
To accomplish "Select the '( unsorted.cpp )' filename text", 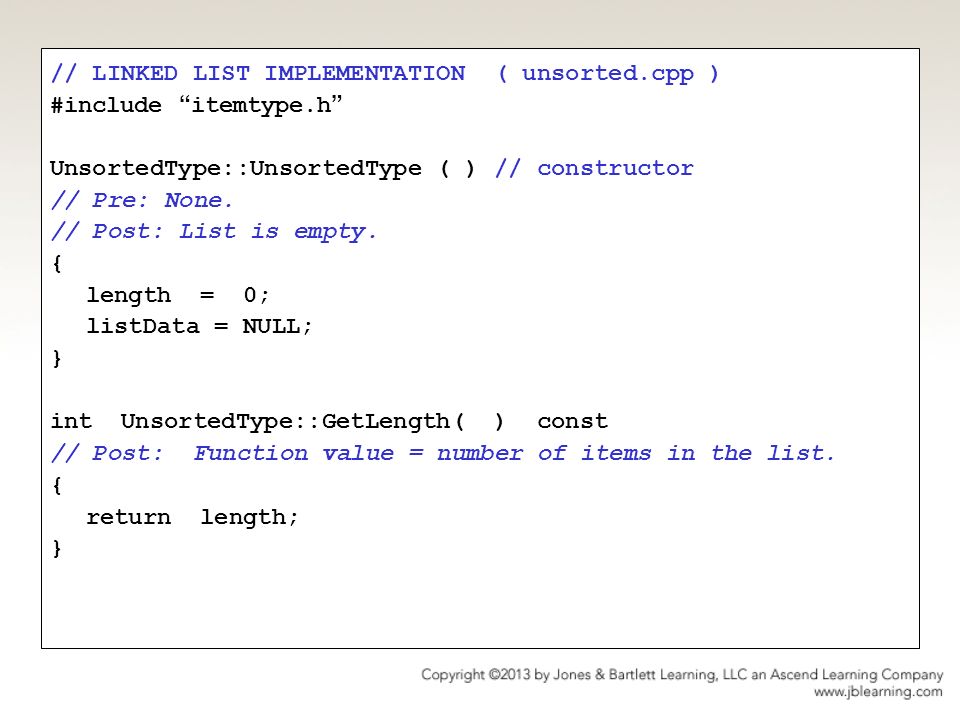I will pos(608,74).
